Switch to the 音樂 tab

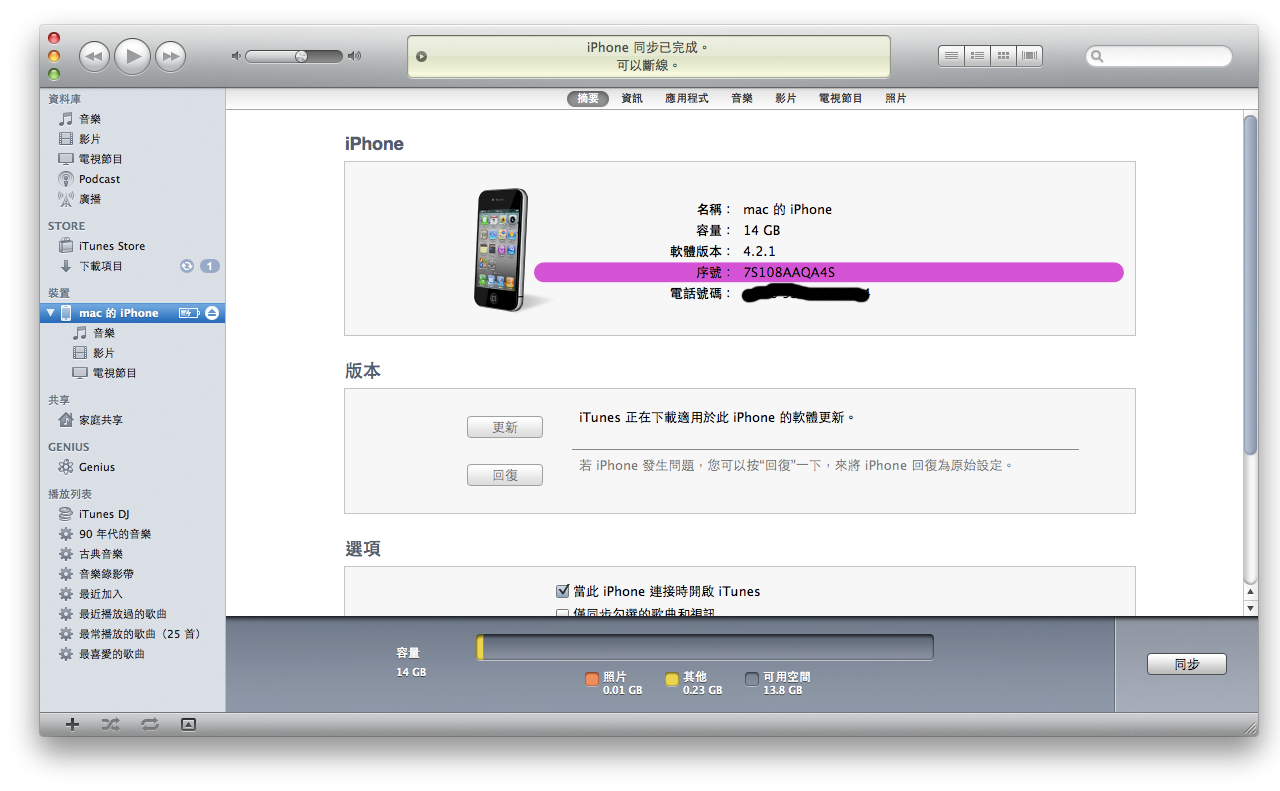coord(742,98)
